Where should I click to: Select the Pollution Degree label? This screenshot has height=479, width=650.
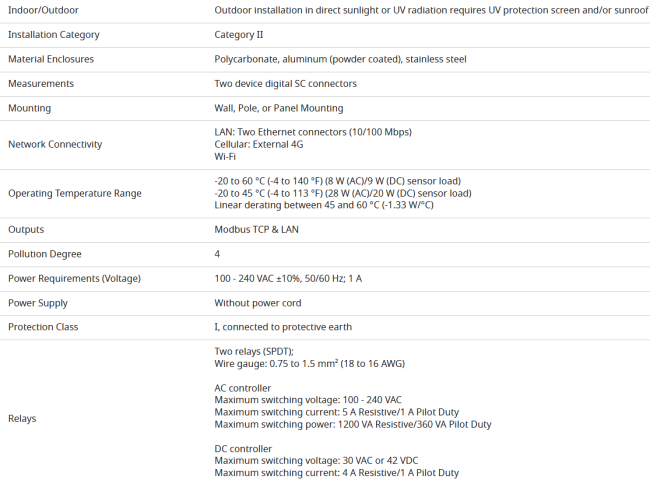pyautogui.click(x=45, y=254)
